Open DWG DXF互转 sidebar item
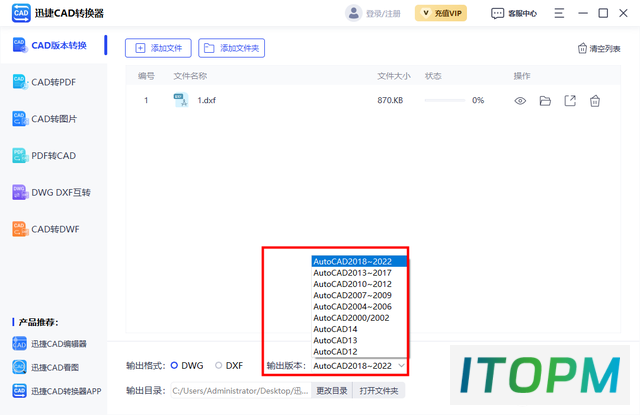The image size is (640, 415). click(x=54, y=192)
